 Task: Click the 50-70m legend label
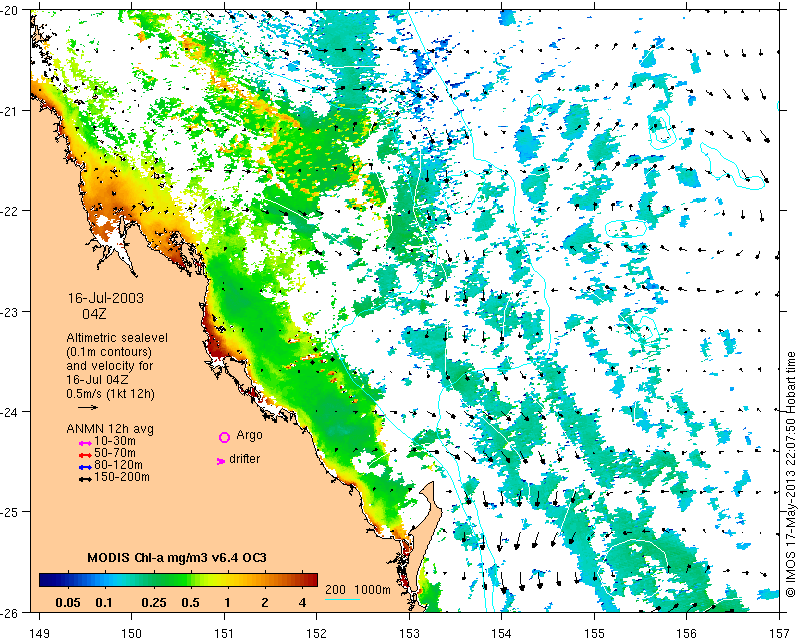pos(115,453)
